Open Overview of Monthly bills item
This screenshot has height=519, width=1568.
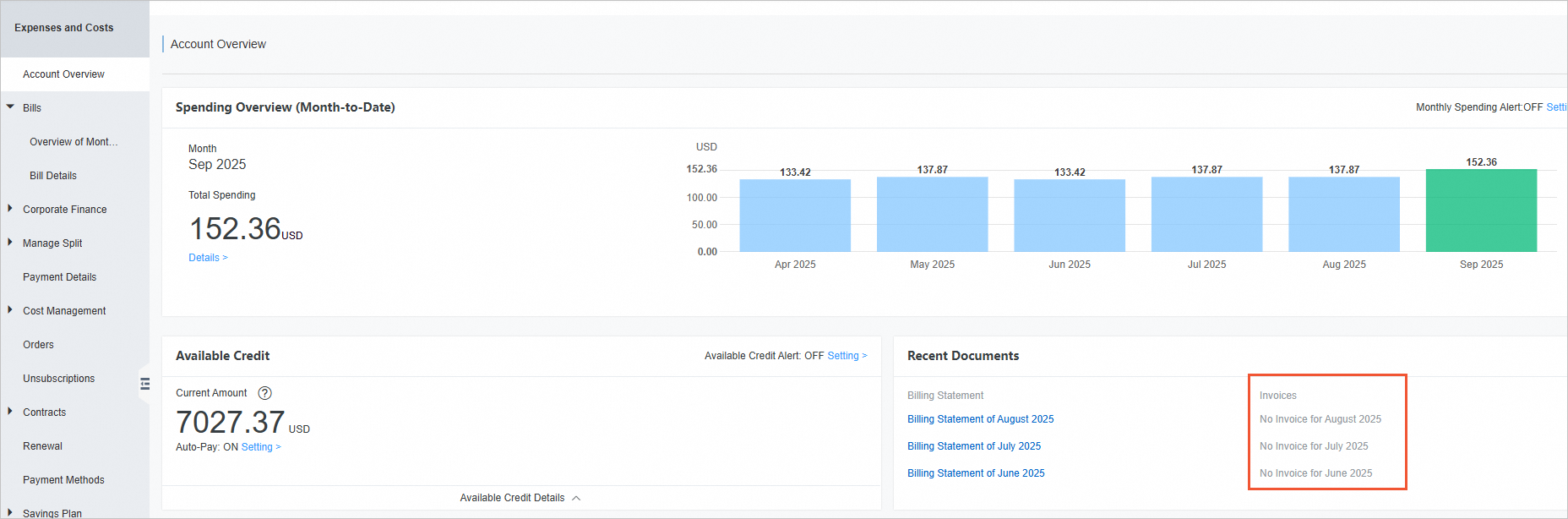coord(73,142)
